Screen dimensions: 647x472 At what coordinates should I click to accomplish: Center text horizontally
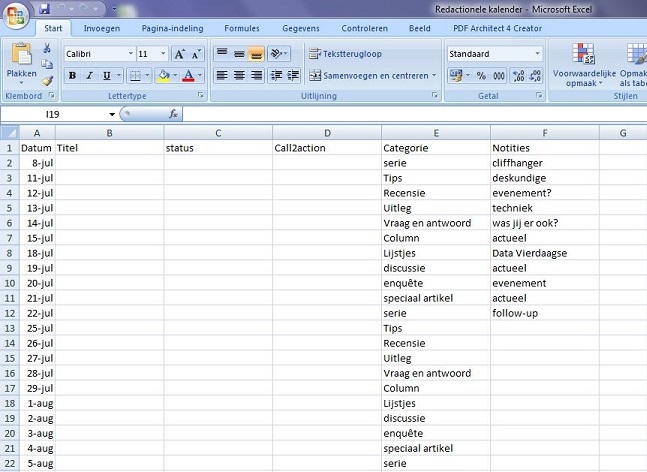point(239,76)
